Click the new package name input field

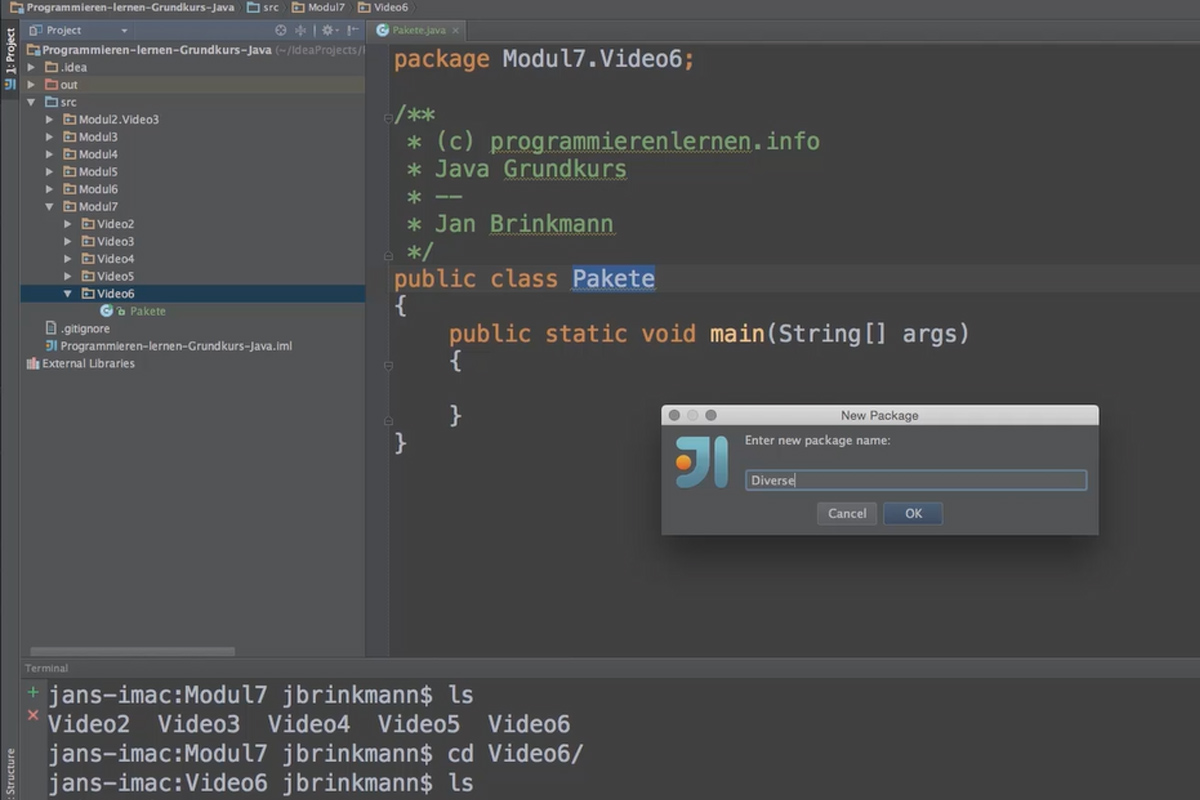[x=916, y=480]
